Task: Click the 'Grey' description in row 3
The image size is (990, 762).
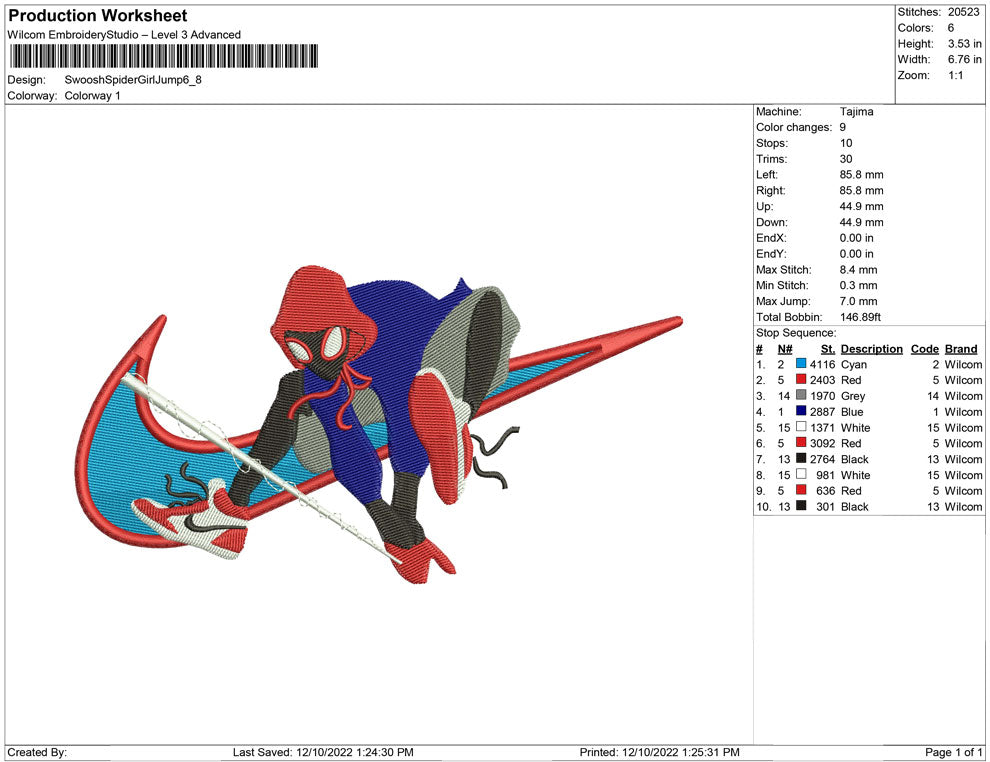Action: click(852, 396)
